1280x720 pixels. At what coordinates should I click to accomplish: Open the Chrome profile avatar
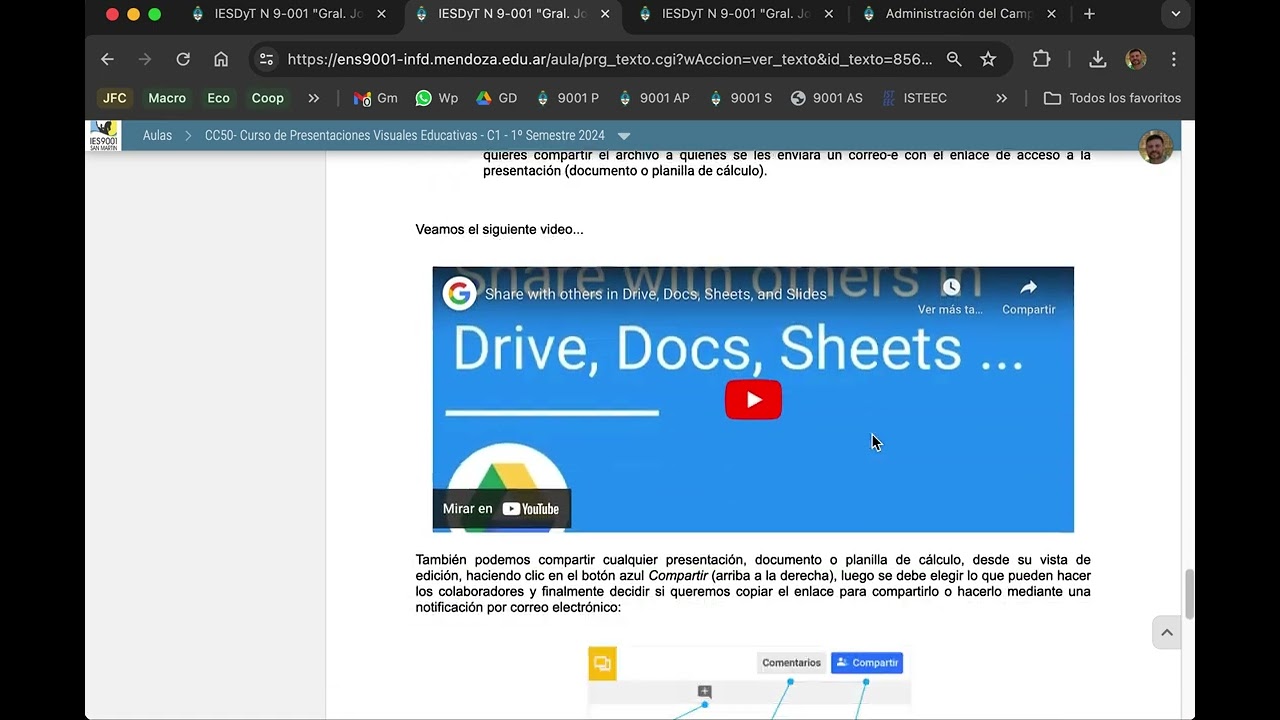[x=1136, y=59]
